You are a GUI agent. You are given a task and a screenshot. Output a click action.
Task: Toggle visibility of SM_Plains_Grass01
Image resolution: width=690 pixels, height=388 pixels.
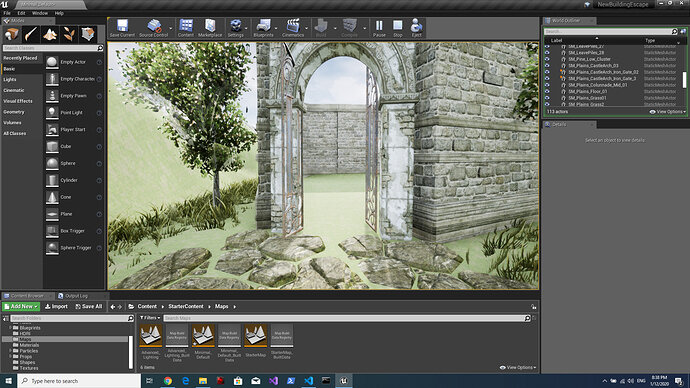coord(547,98)
